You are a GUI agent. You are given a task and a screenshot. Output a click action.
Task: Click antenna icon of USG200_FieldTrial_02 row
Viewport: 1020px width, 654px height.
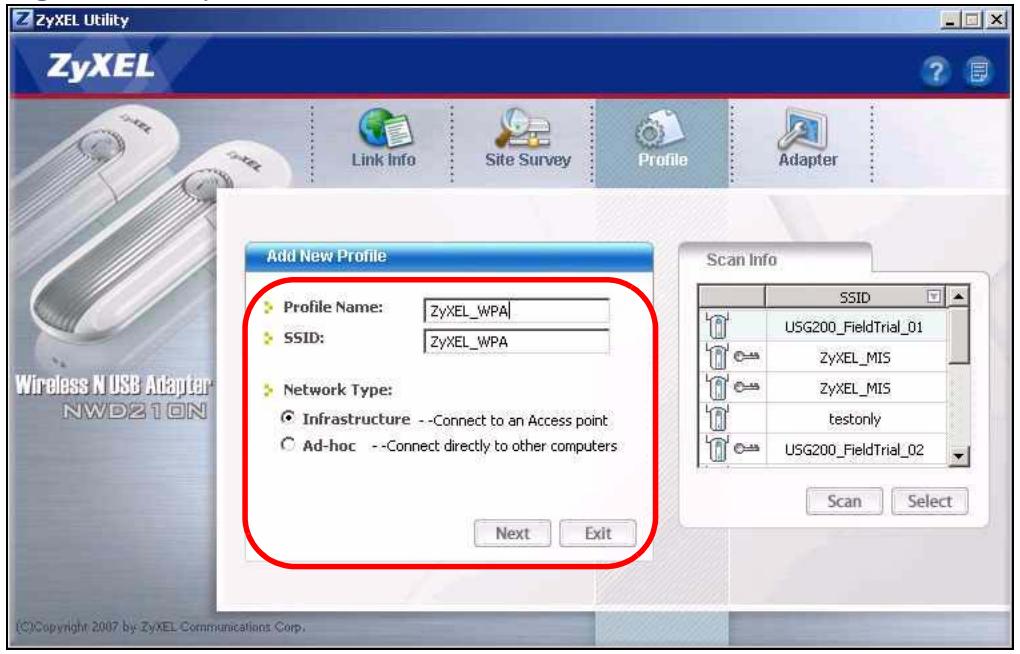(x=718, y=448)
